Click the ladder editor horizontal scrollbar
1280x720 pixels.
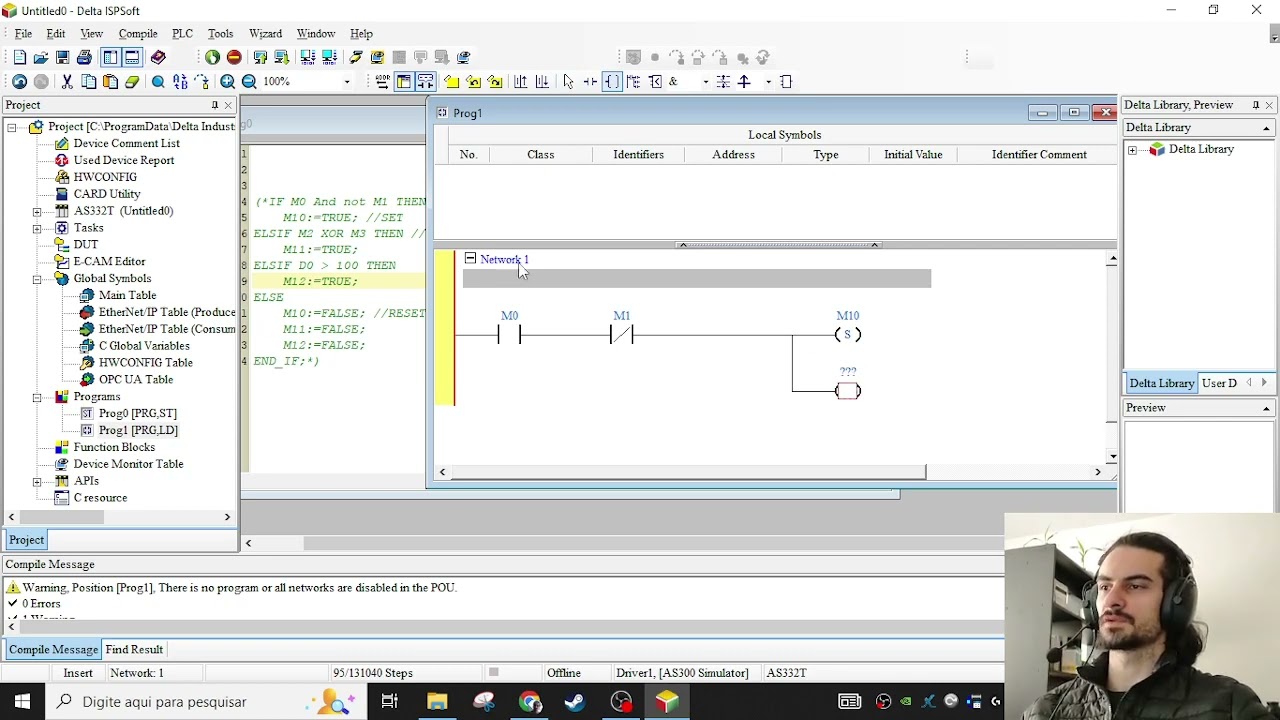click(x=770, y=472)
